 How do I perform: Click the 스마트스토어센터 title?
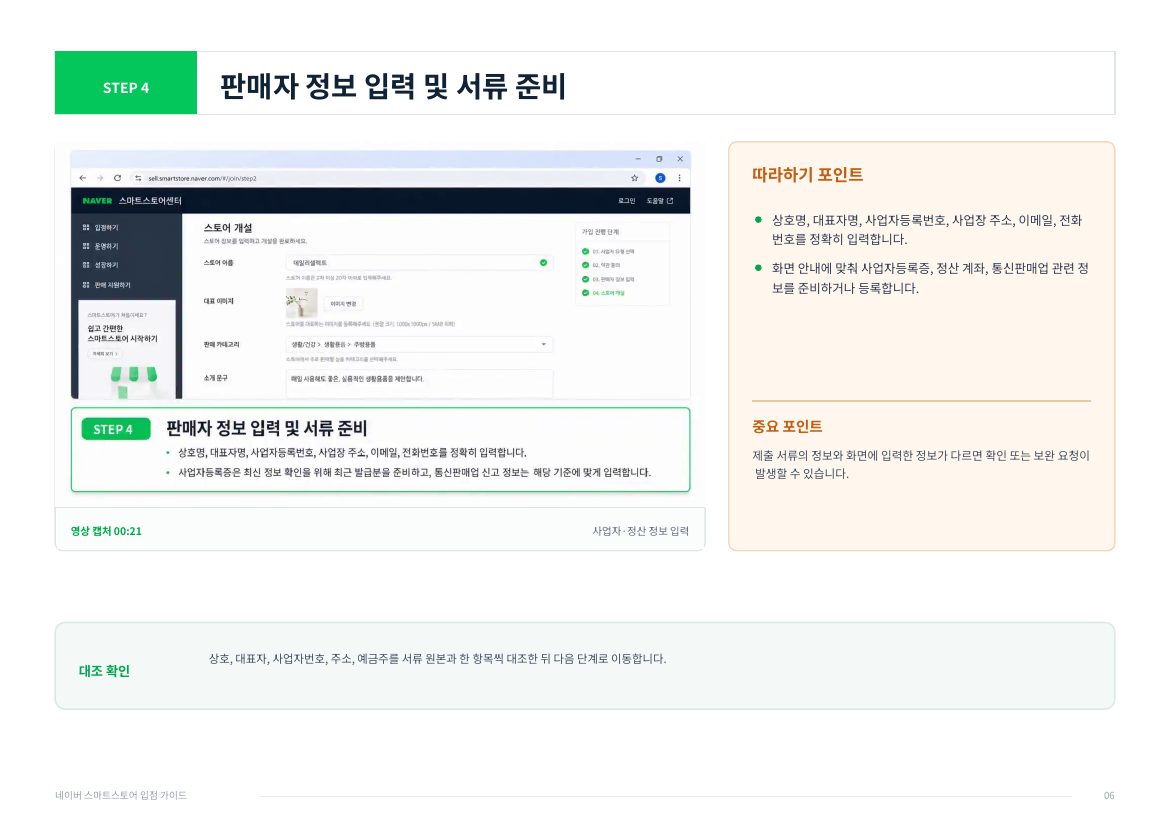point(150,201)
